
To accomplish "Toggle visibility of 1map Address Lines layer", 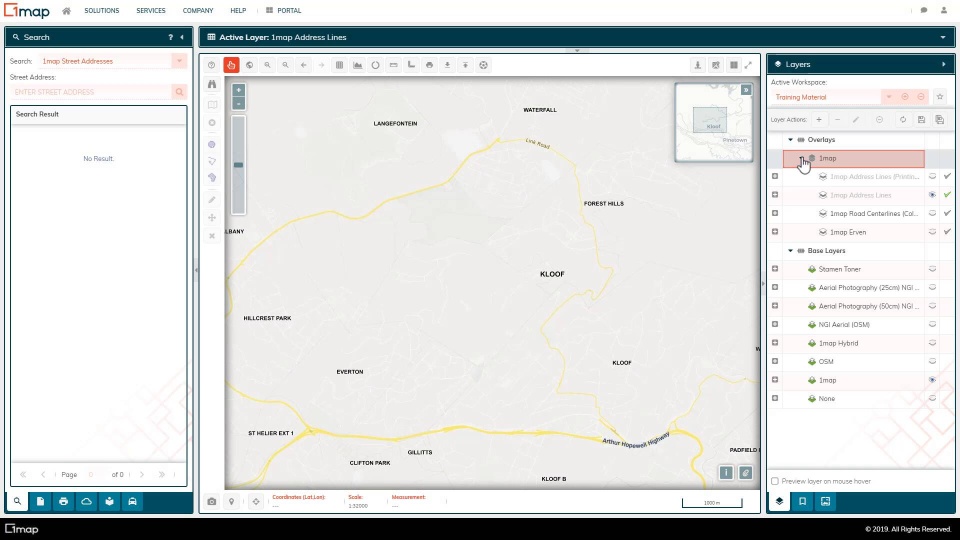I will pos(932,195).
